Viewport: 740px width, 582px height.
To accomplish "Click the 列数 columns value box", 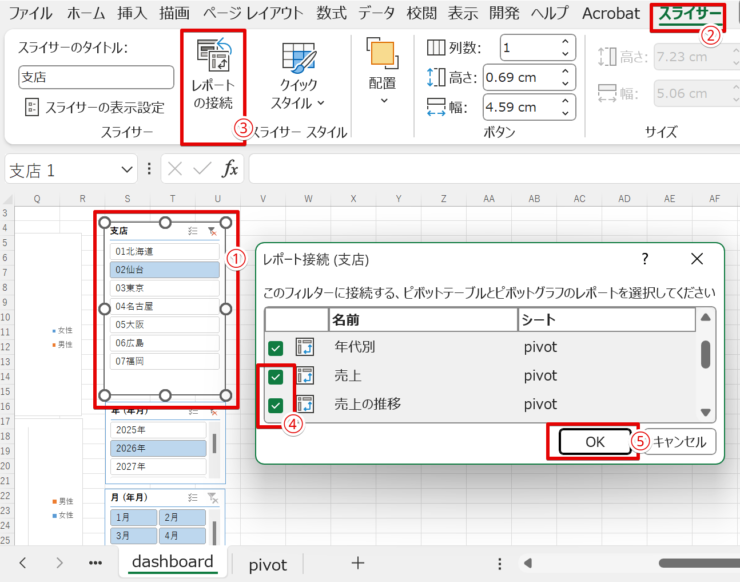I will [530, 48].
